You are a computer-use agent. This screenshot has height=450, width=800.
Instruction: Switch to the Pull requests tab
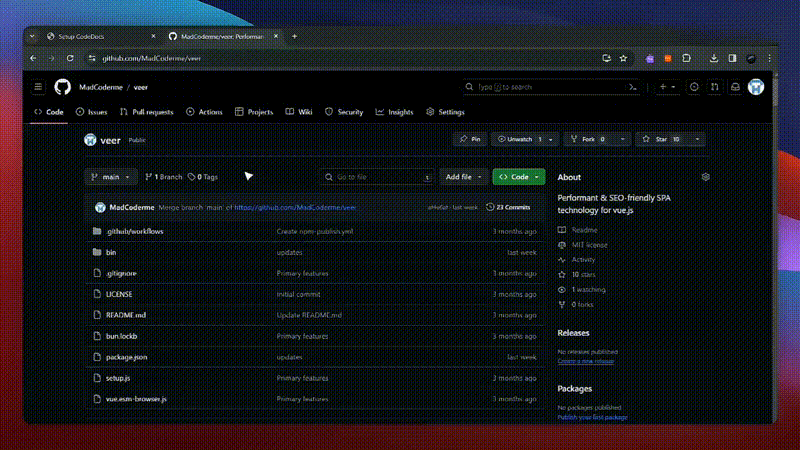click(x=146, y=112)
